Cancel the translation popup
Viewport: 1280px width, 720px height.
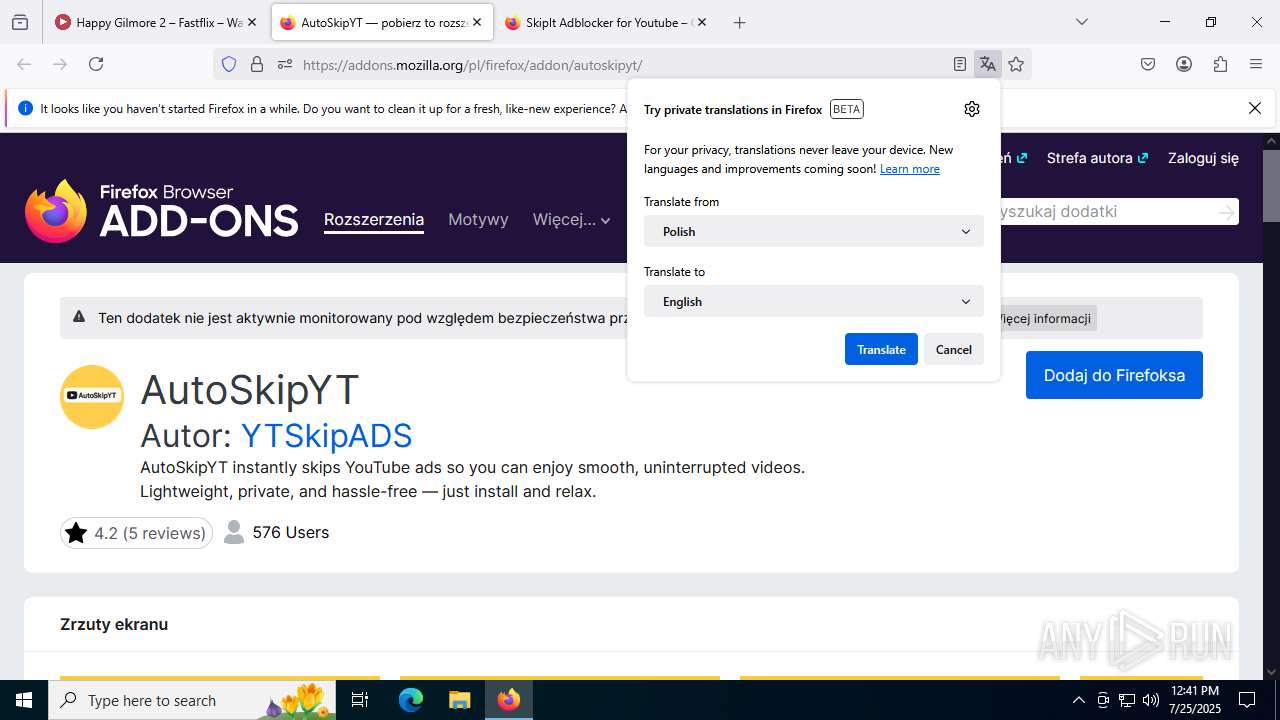954,349
